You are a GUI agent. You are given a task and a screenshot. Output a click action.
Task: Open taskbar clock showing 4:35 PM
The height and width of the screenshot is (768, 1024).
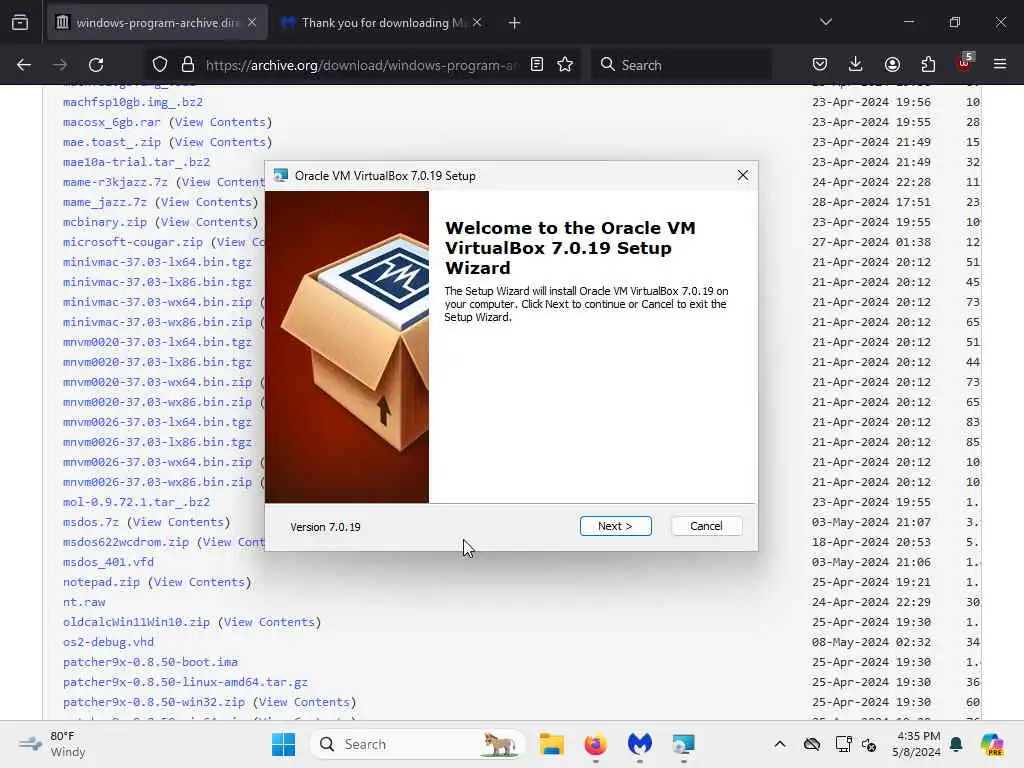[x=917, y=744]
